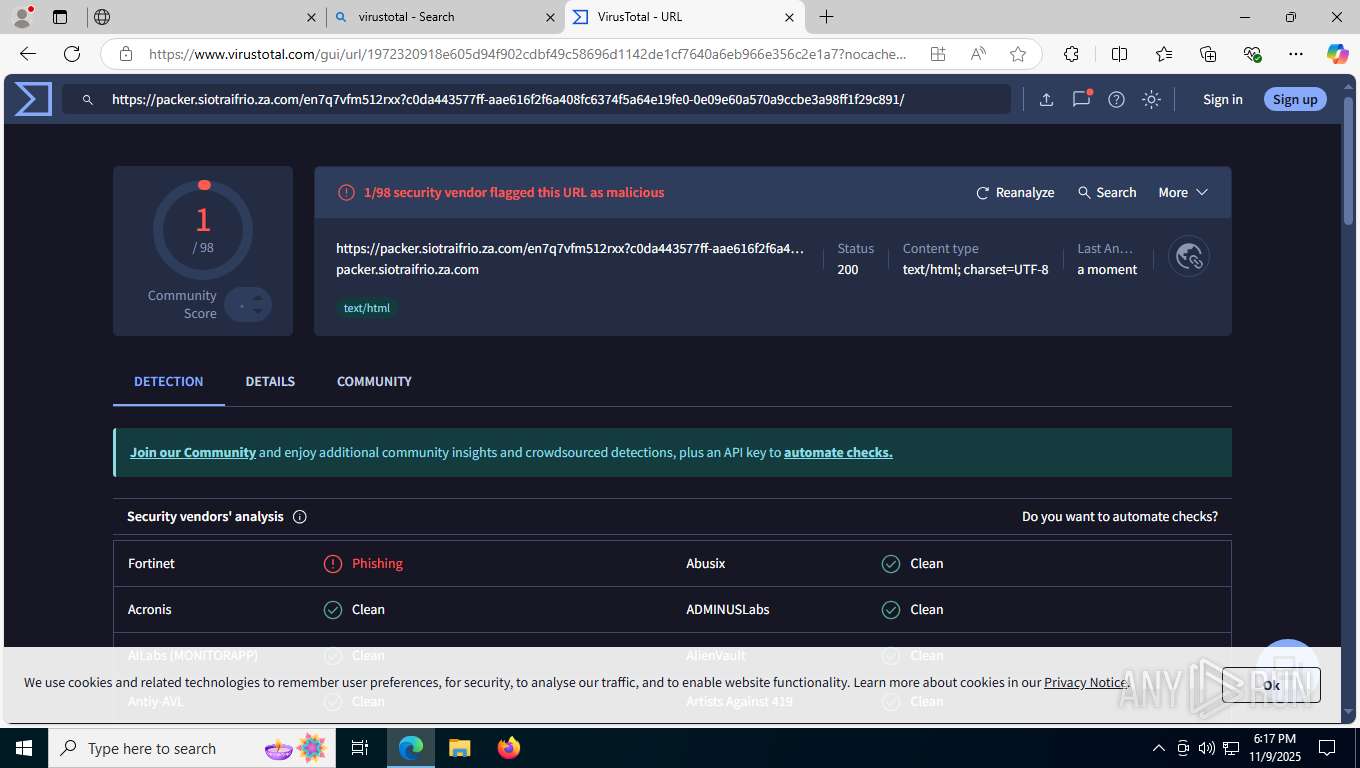
Task: Click the volume speaker icon in tray
Action: (x=1207, y=748)
